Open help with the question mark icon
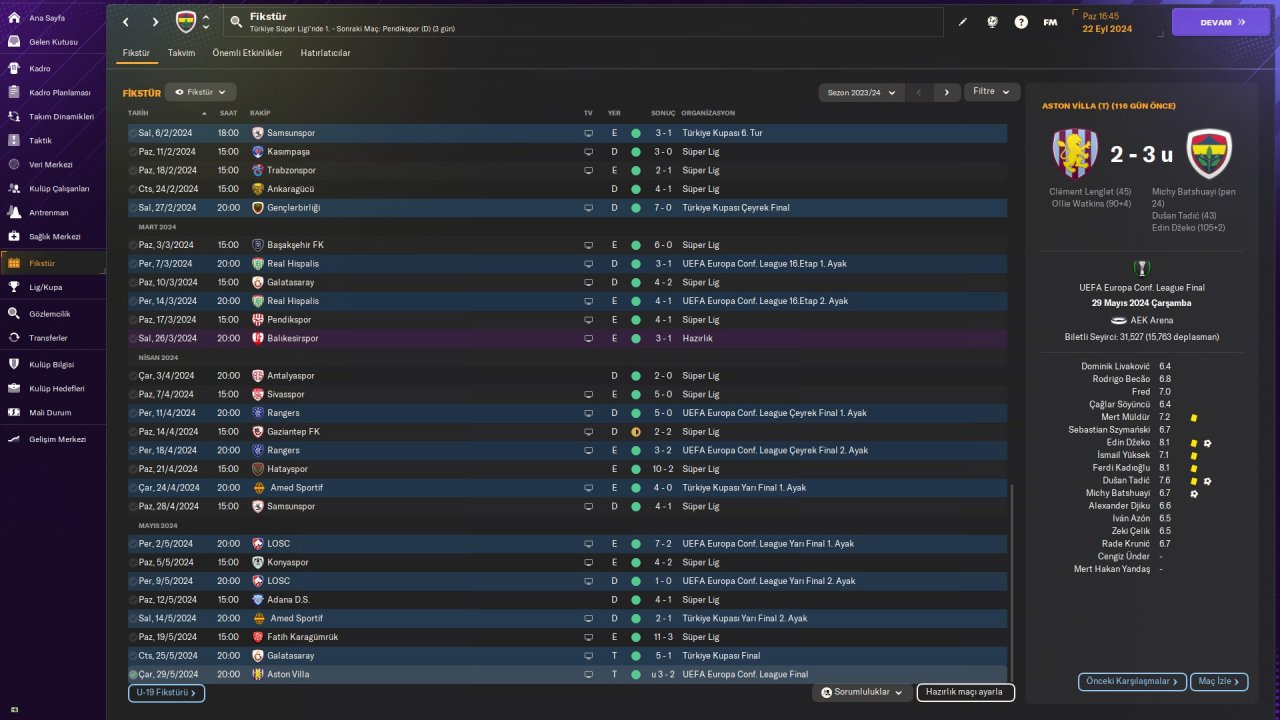 click(x=1021, y=22)
